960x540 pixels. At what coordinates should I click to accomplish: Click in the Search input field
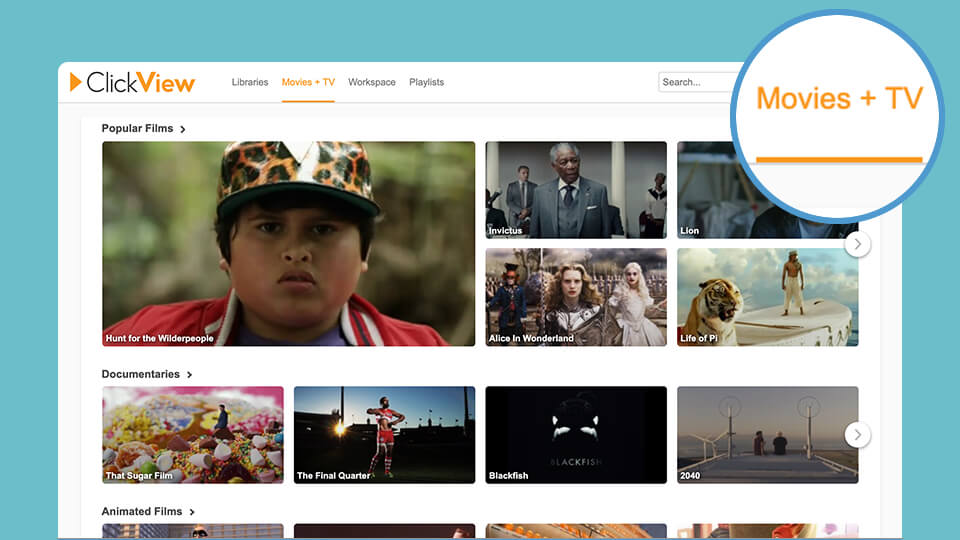tap(695, 82)
